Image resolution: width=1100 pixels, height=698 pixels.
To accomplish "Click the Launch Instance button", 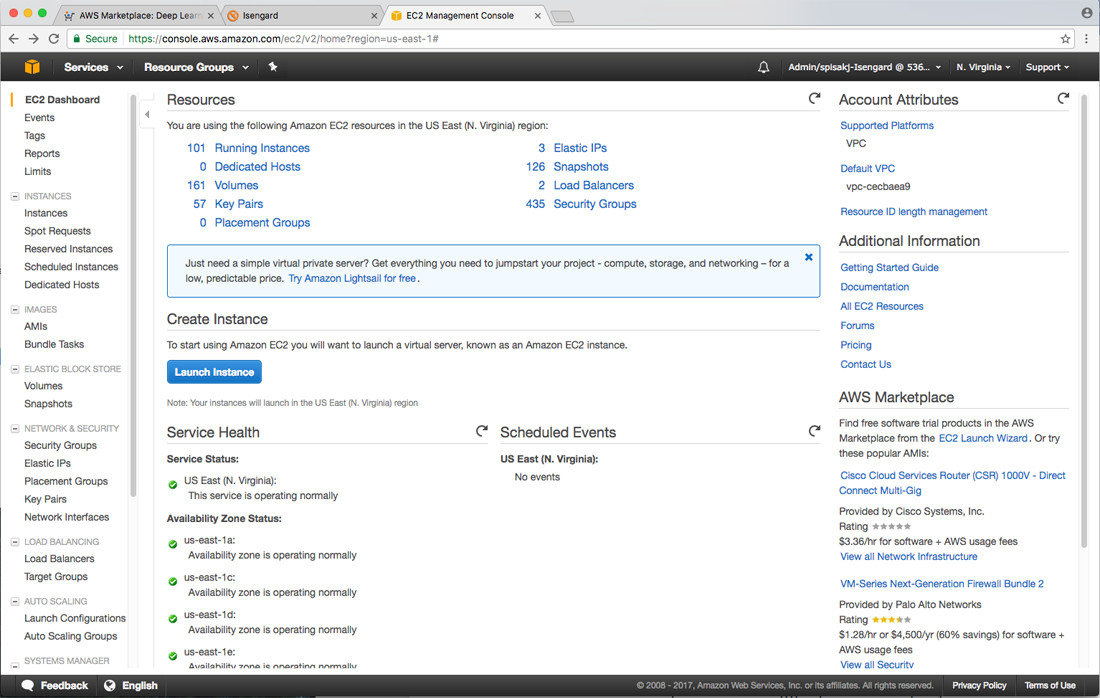I will click(x=214, y=372).
